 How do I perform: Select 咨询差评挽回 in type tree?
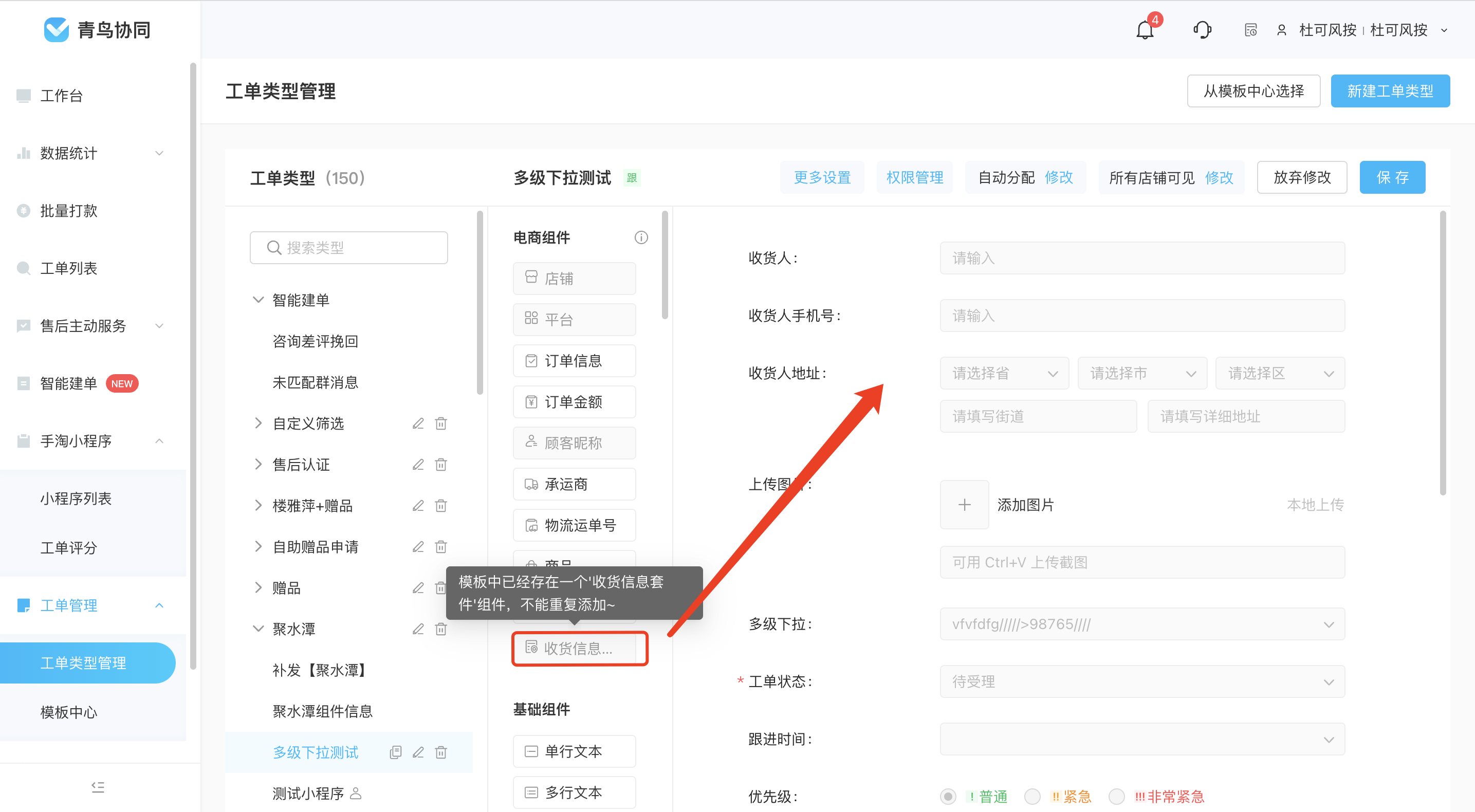(x=316, y=341)
